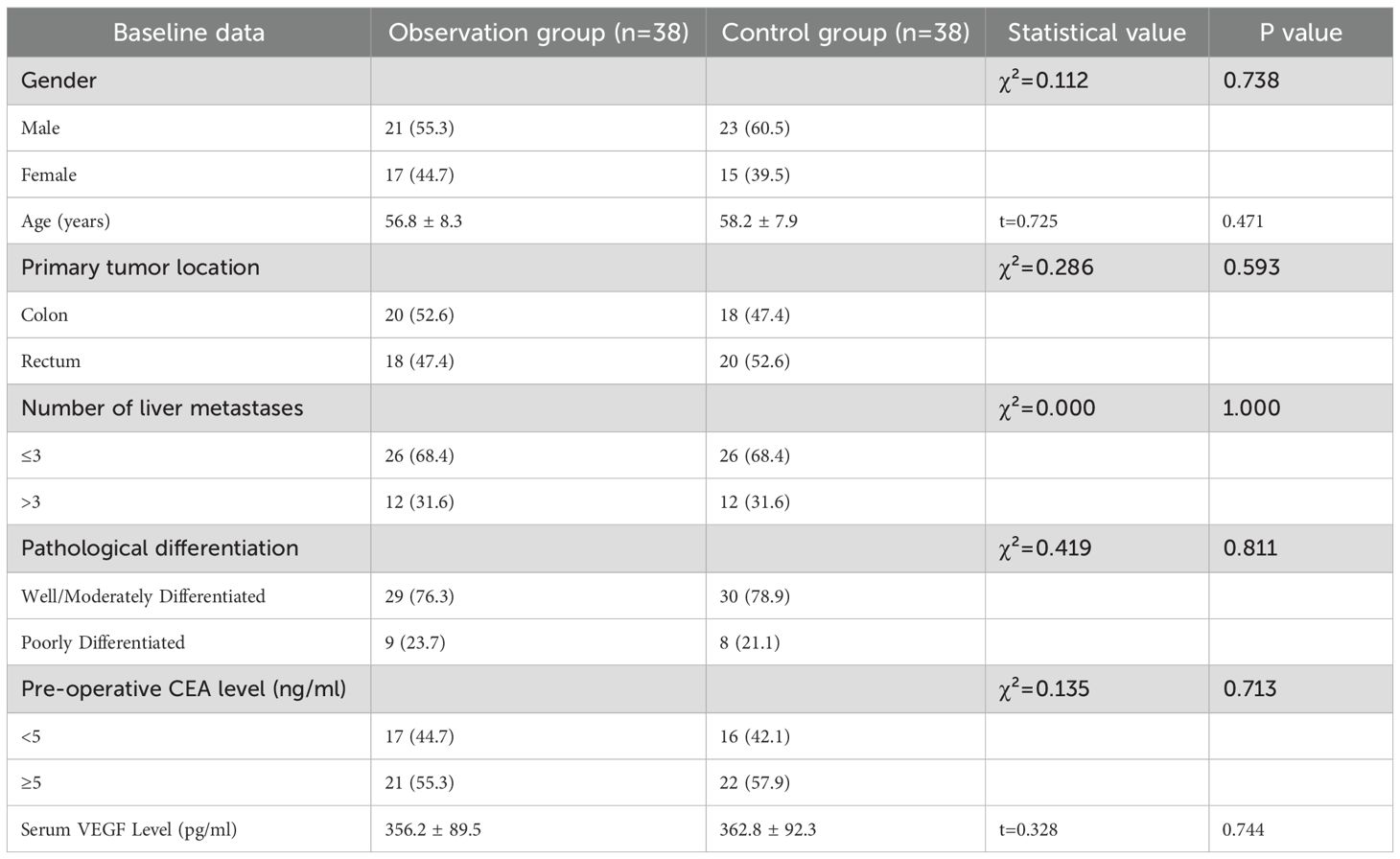Select the "Poorly Differentiated" row label
Viewport: 1400px width, 859px height.
(103, 642)
